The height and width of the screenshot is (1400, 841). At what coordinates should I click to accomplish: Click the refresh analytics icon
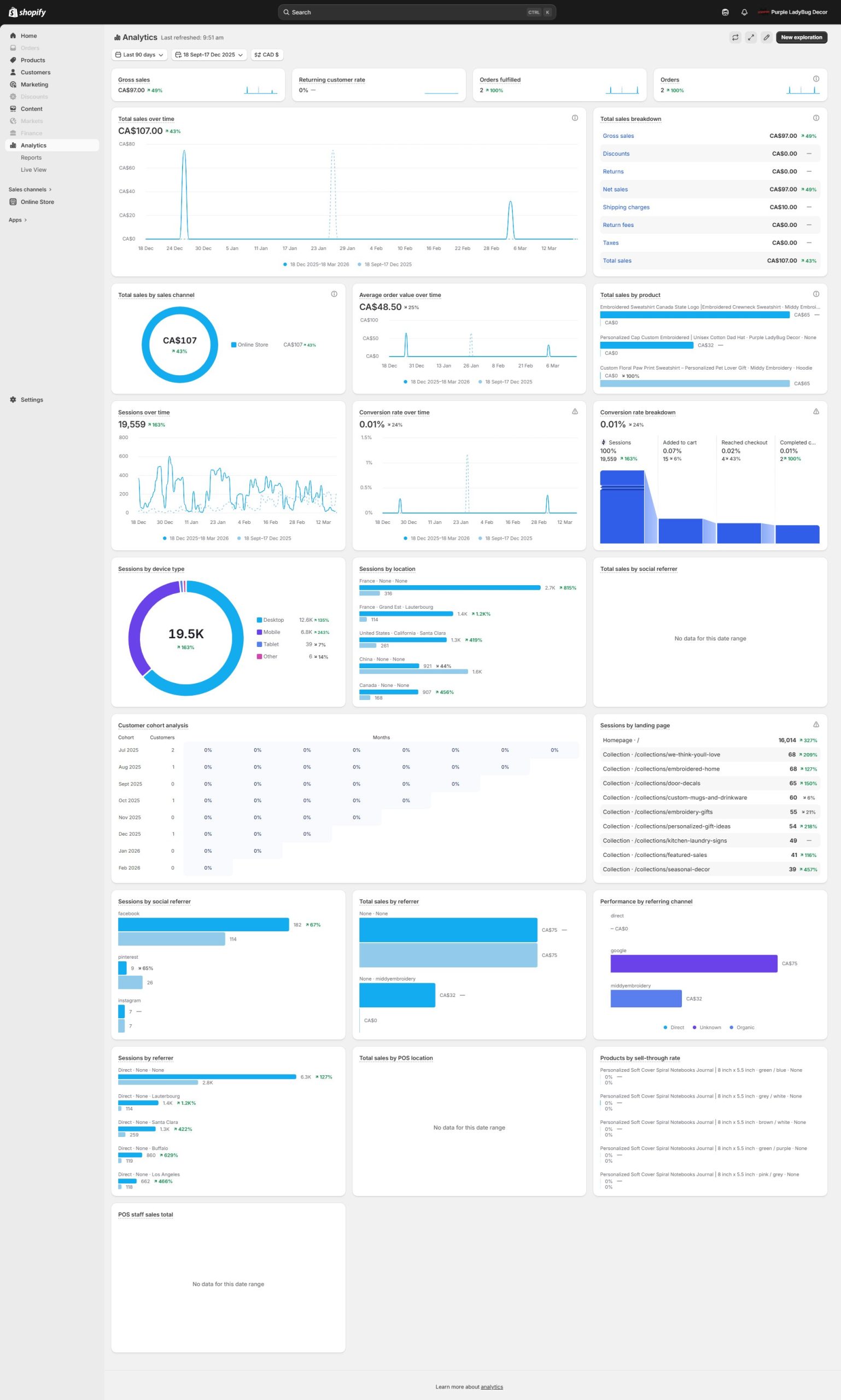pos(735,37)
